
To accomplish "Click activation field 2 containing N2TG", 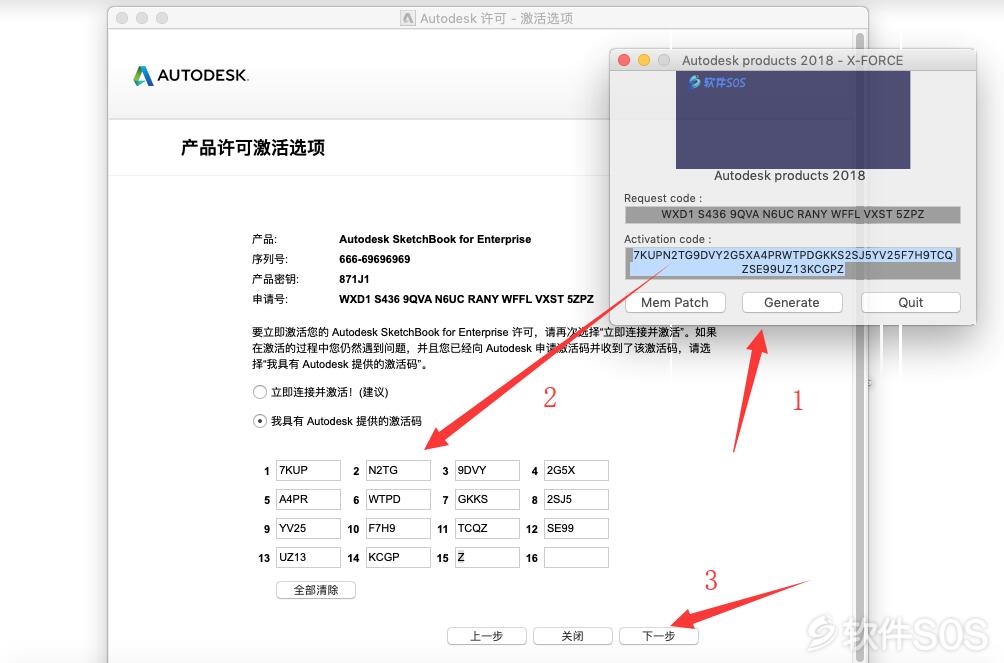I will tap(398, 470).
